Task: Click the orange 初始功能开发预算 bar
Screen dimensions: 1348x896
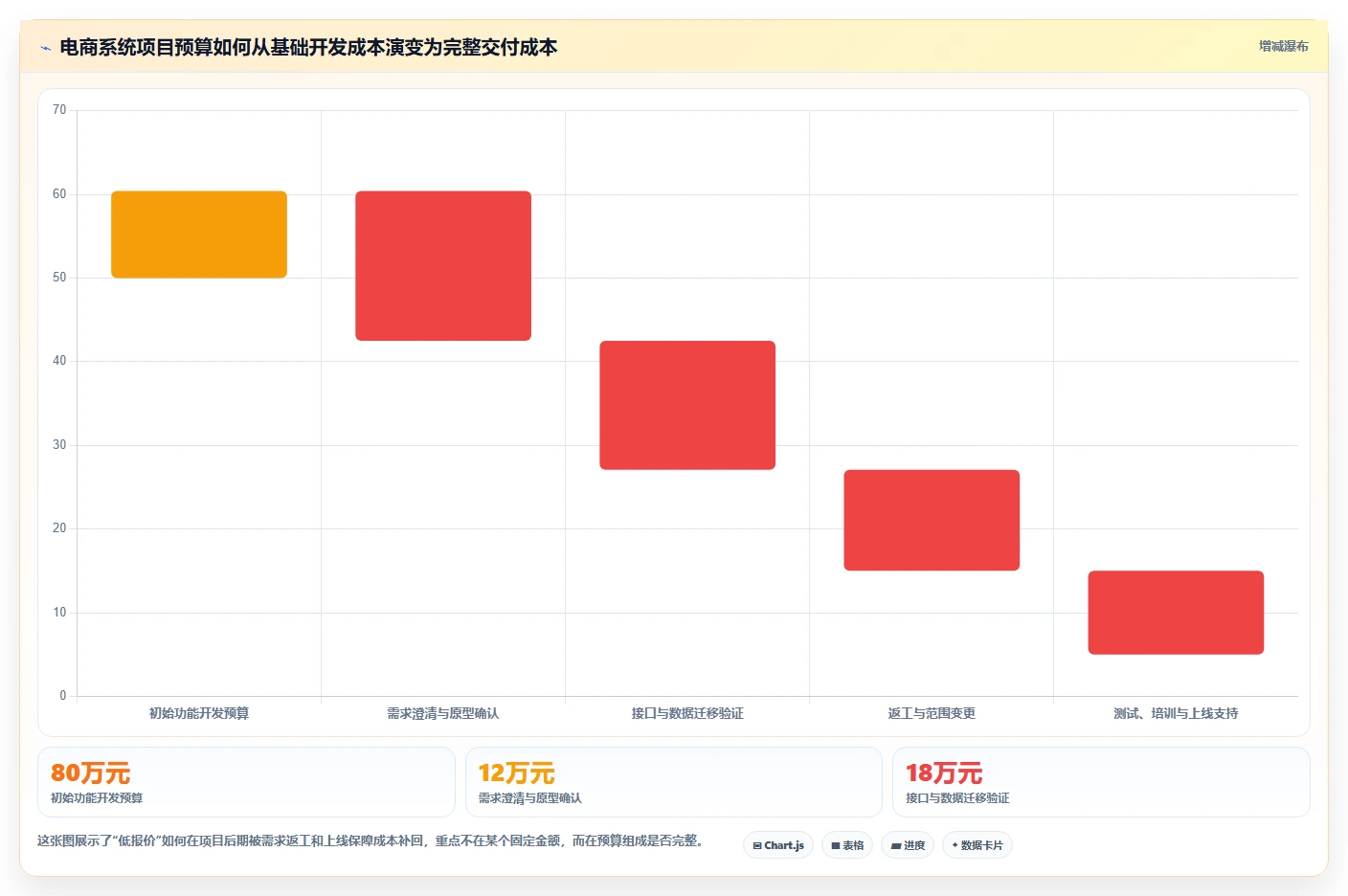Action: (199, 235)
